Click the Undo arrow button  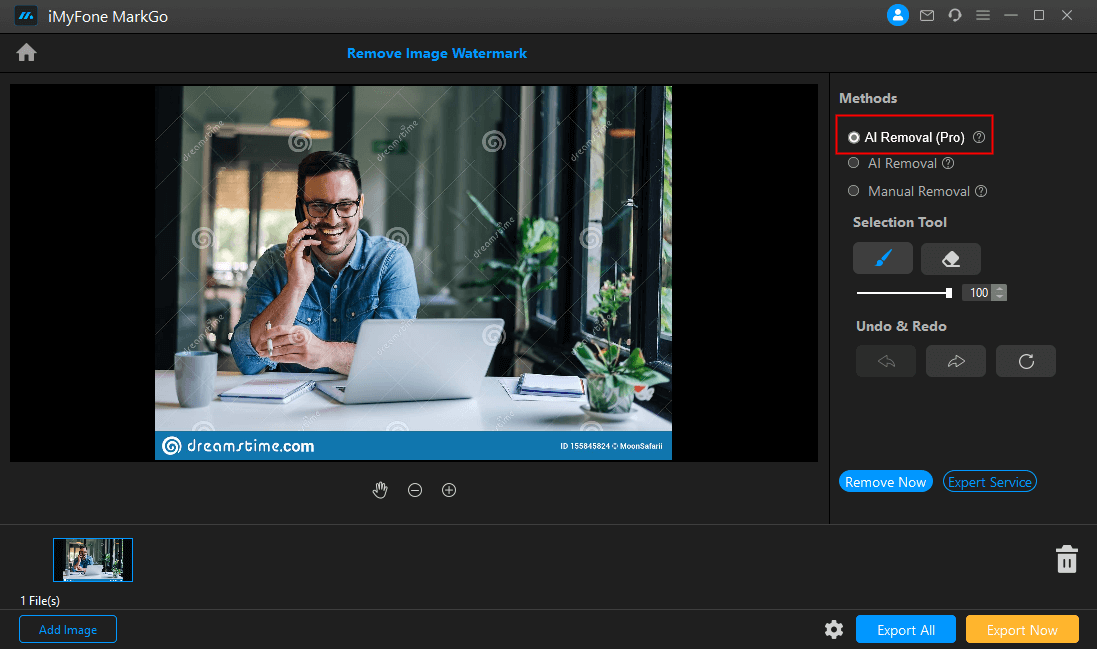click(x=885, y=361)
